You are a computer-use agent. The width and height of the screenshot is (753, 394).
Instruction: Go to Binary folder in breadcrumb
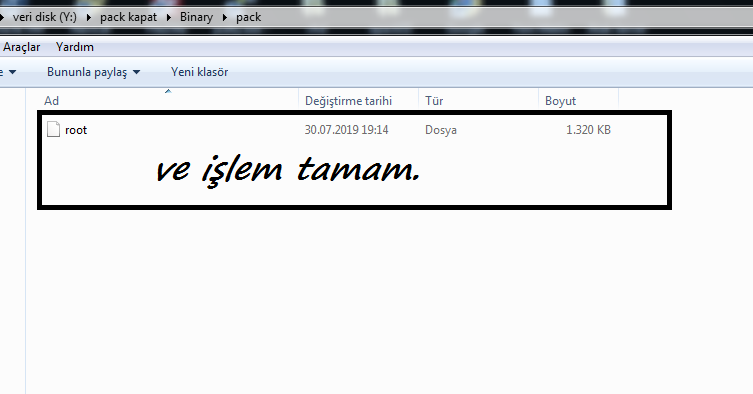click(196, 17)
